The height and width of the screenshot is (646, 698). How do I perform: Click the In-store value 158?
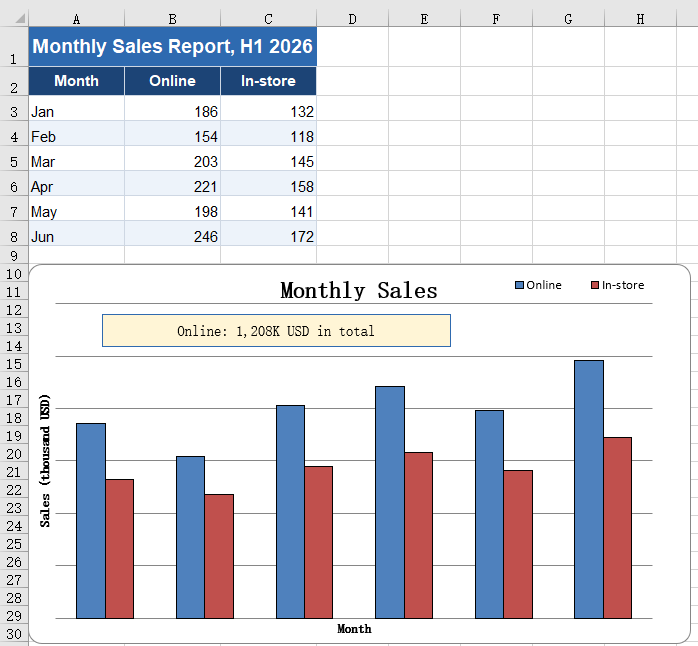click(268, 183)
